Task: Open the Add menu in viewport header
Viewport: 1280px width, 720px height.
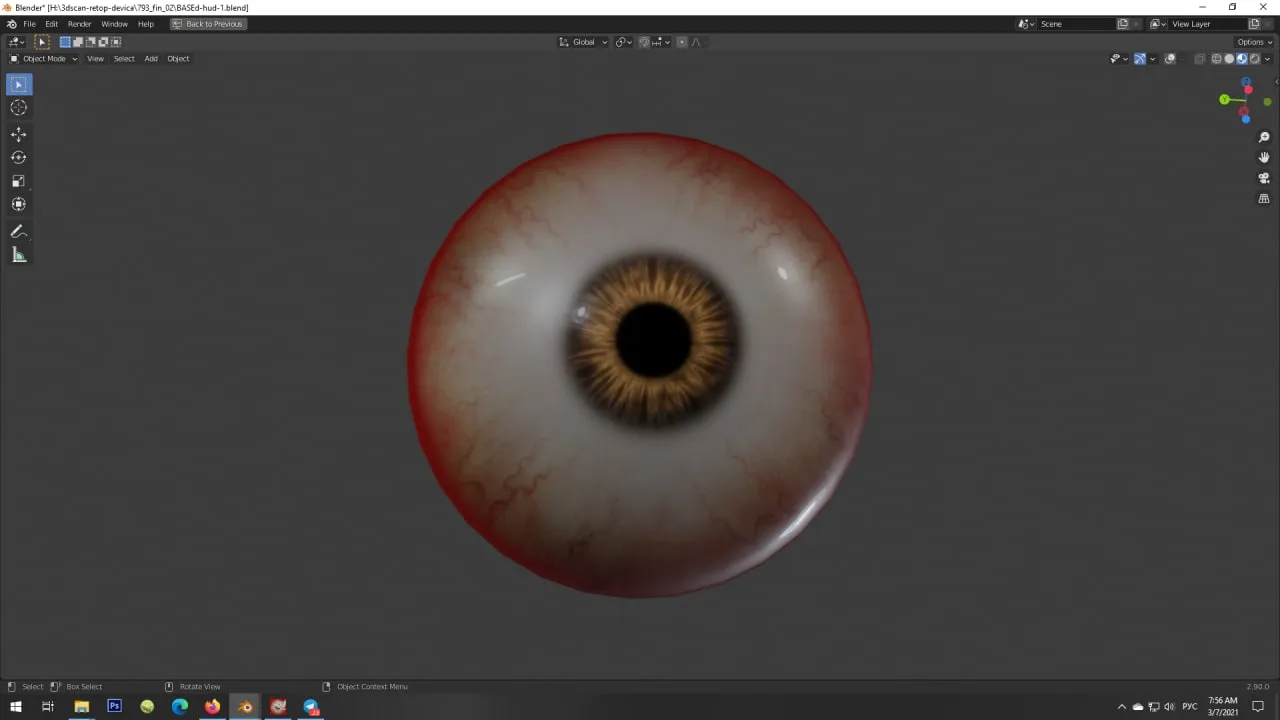Action: 151,59
